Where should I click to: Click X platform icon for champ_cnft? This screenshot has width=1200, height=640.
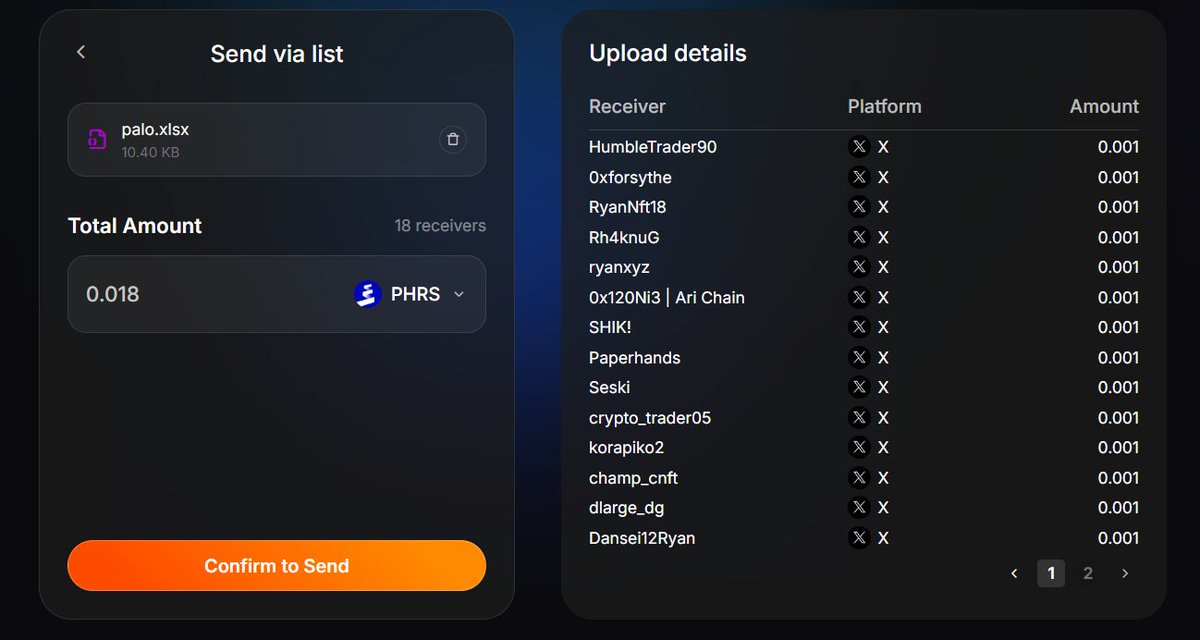[859, 477]
